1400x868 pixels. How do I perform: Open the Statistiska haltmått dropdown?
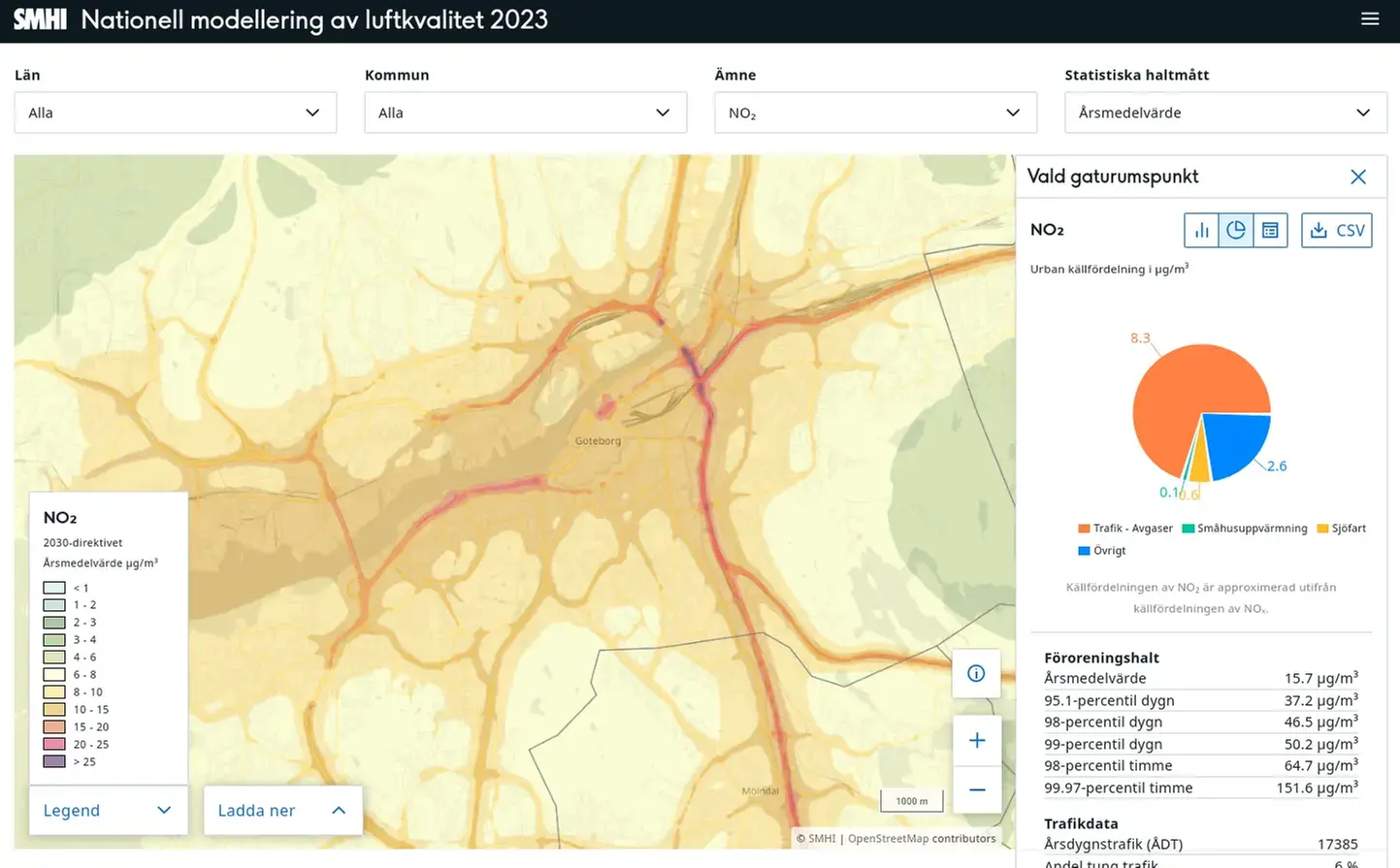(x=1225, y=113)
